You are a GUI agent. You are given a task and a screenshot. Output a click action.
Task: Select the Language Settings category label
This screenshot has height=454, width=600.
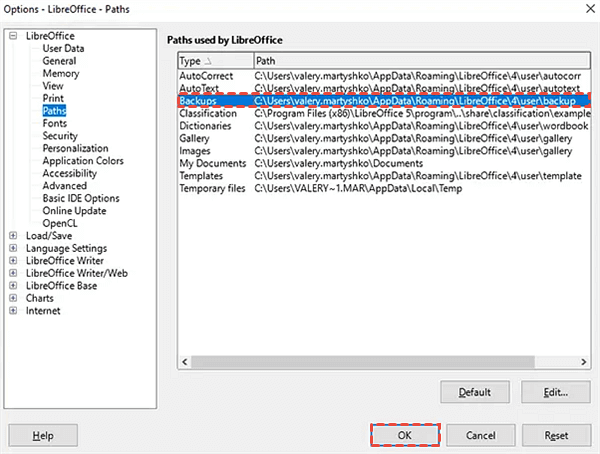point(66,248)
